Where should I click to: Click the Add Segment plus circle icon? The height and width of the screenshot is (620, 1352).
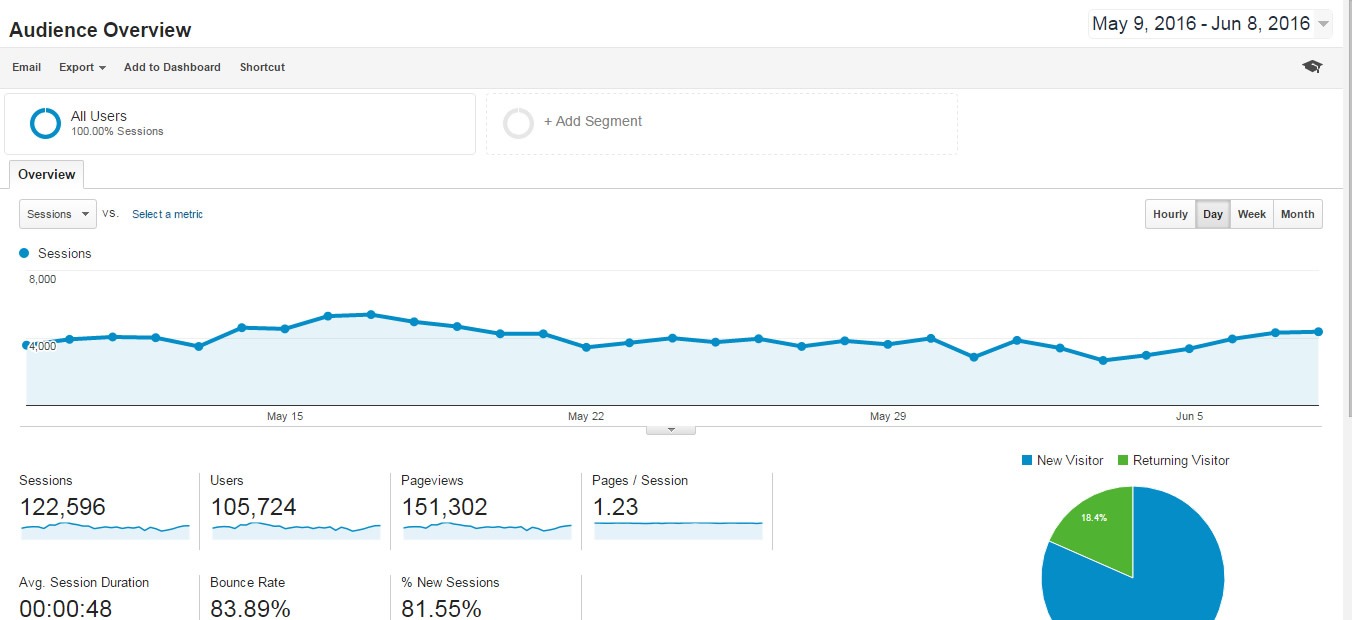point(518,121)
